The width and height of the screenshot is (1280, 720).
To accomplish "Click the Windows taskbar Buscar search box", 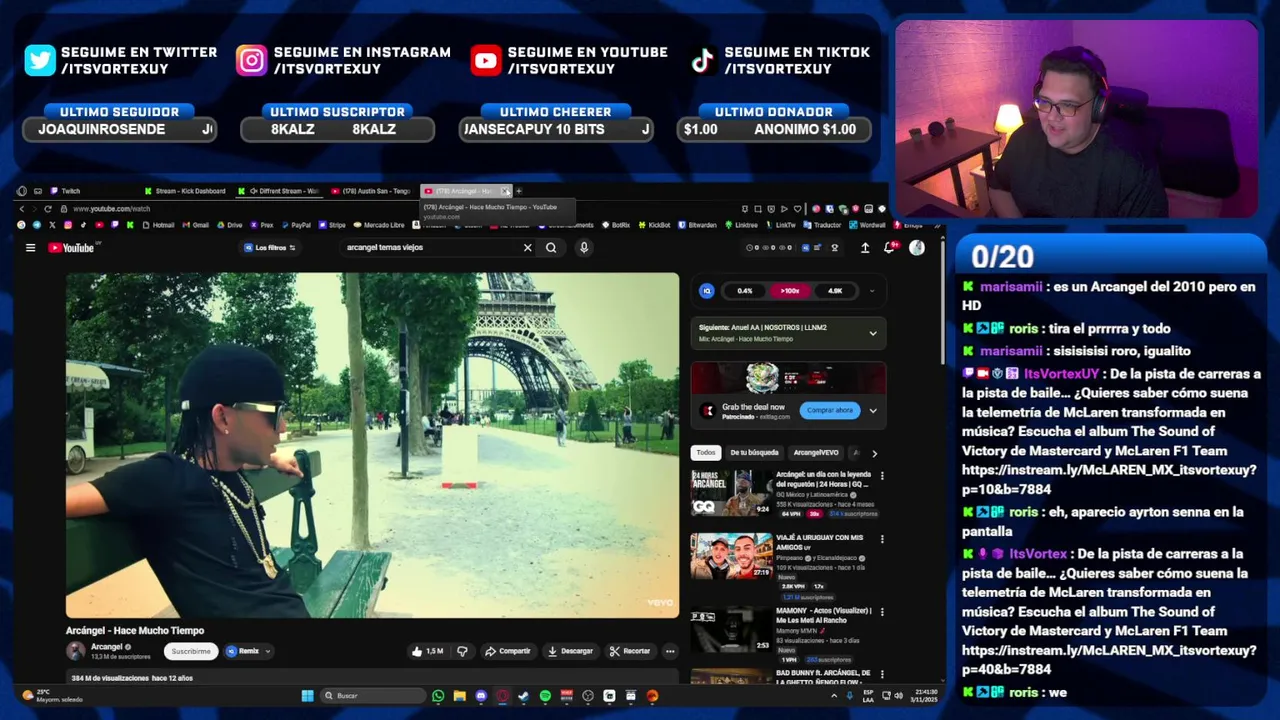I will [x=374, y=696].
